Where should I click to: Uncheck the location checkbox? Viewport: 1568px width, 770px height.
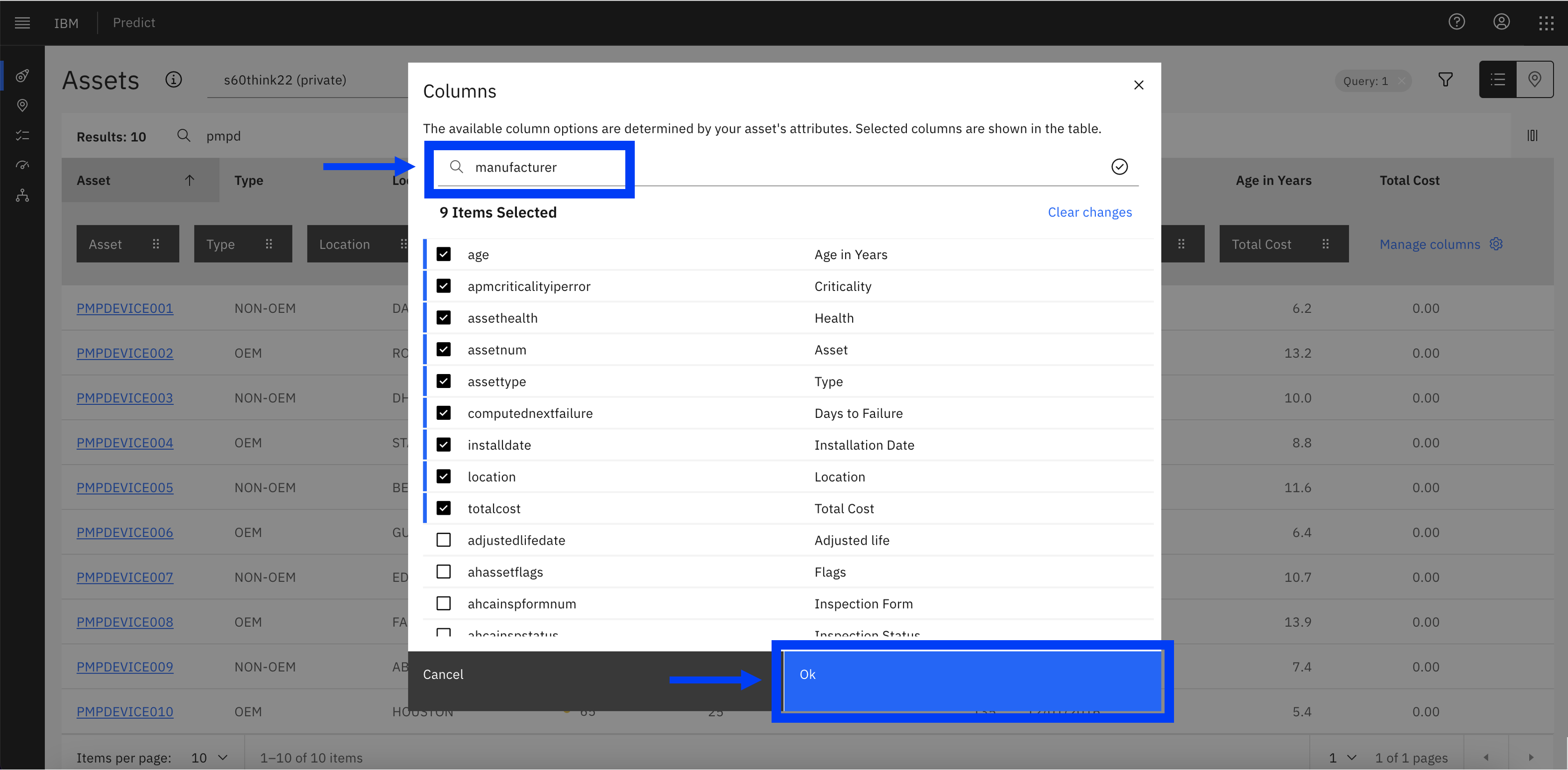click(x=444, y=476)
